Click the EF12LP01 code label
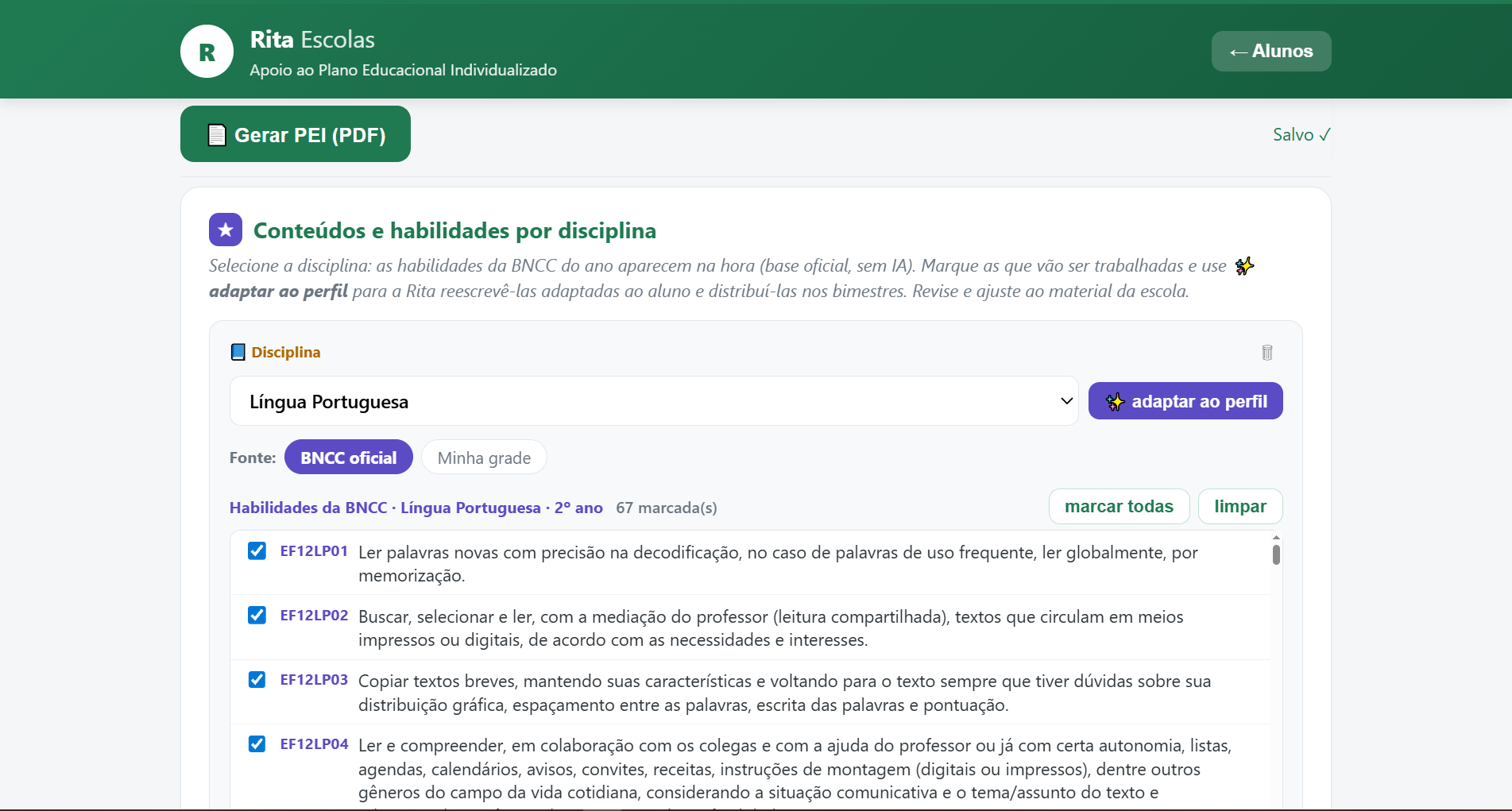 tap(314, 551)
